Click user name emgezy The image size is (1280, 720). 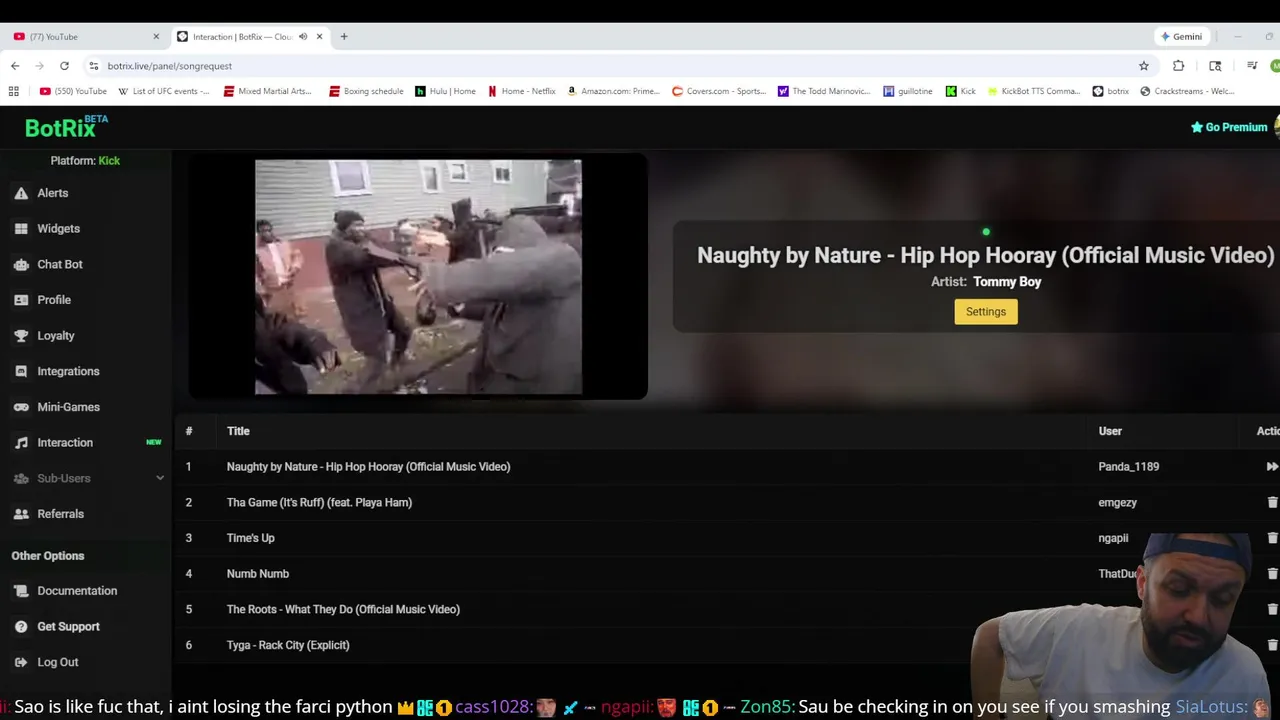pos(1118,503)
